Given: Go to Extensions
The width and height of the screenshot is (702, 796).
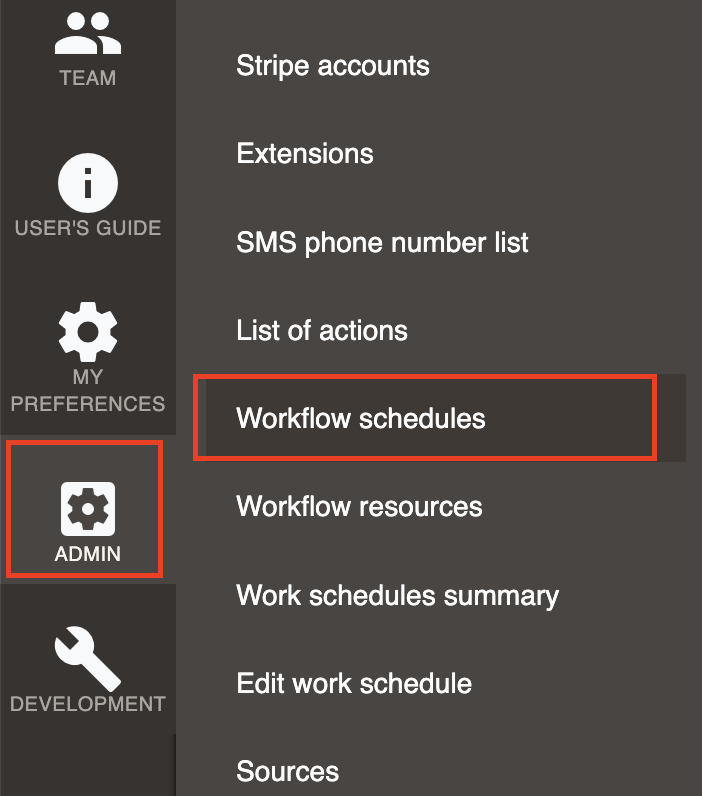Looking at the screenshot, I should (x=305, y=154).
